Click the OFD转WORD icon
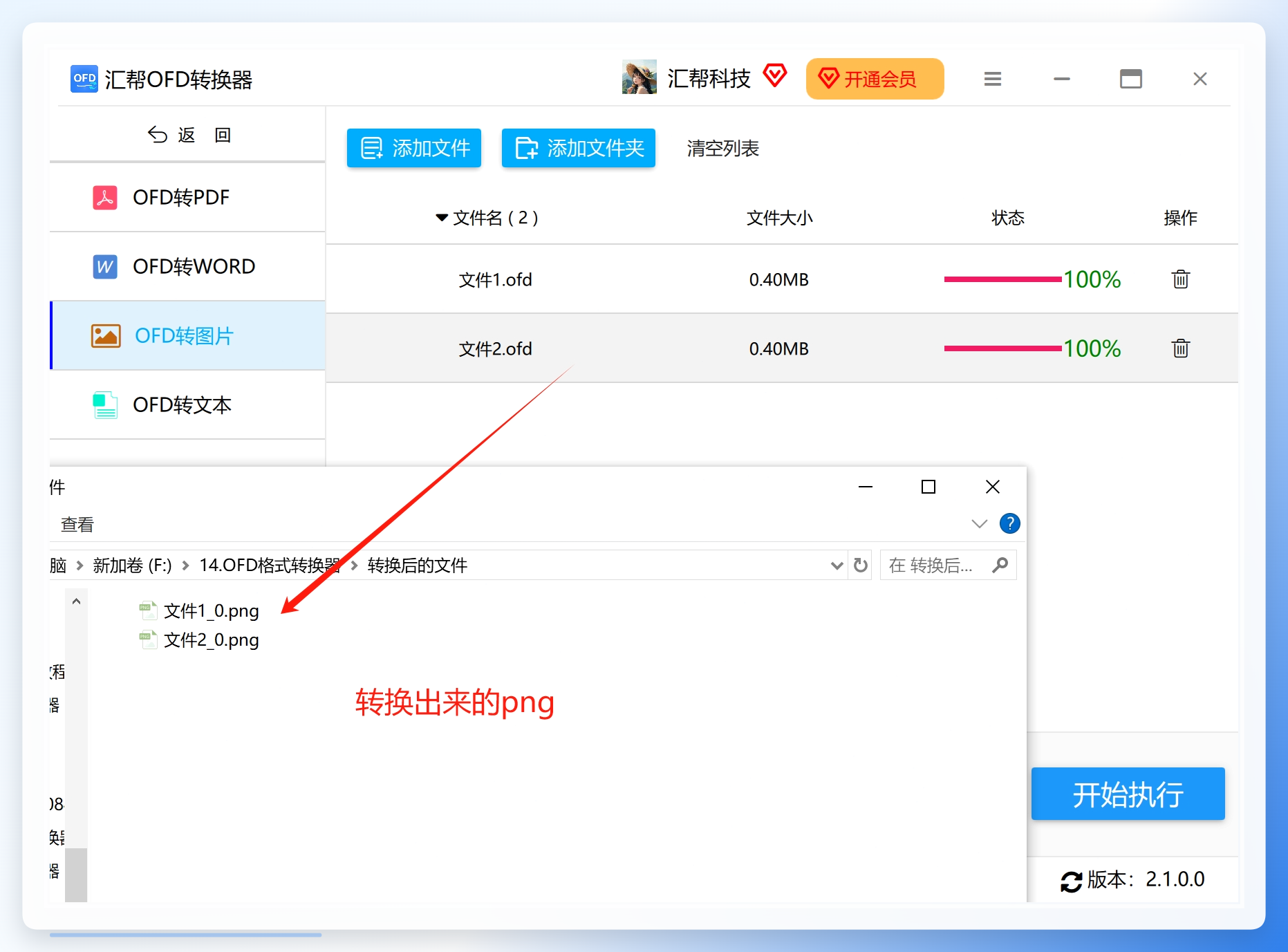Screen dimensions: 1288x952 [105, 267]
